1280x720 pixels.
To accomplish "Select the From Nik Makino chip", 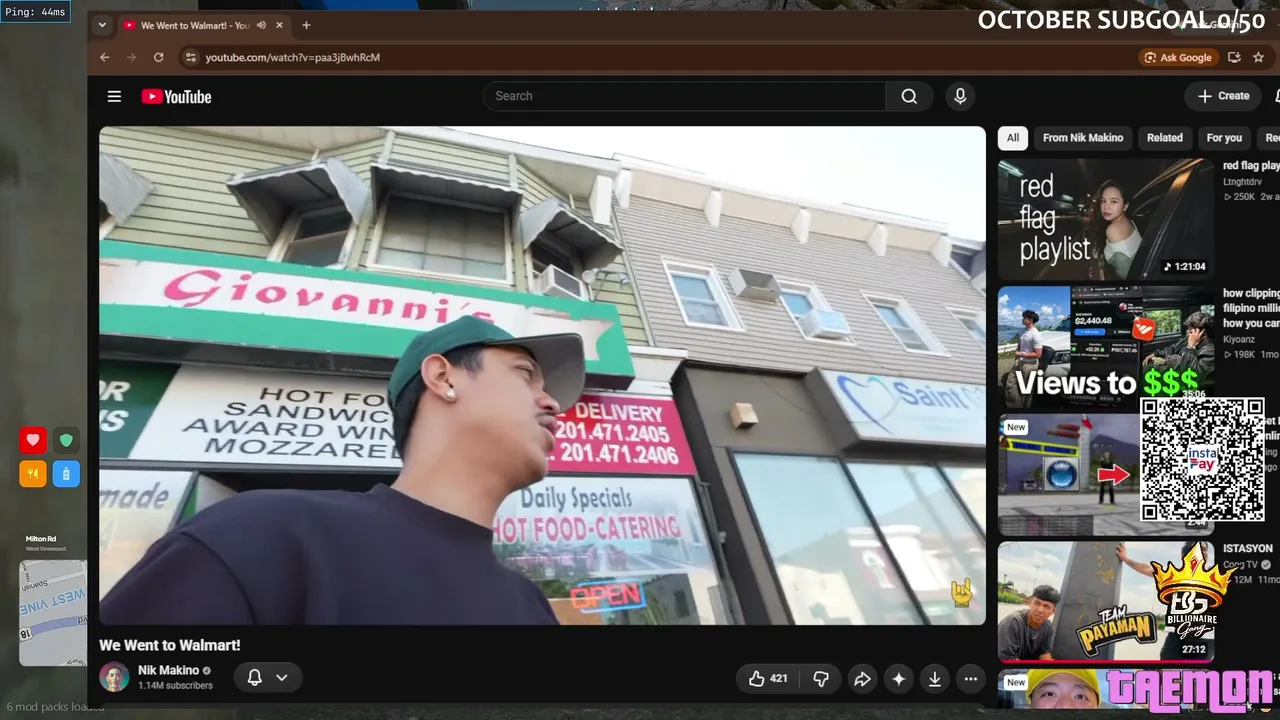I will pos(1083,138).
